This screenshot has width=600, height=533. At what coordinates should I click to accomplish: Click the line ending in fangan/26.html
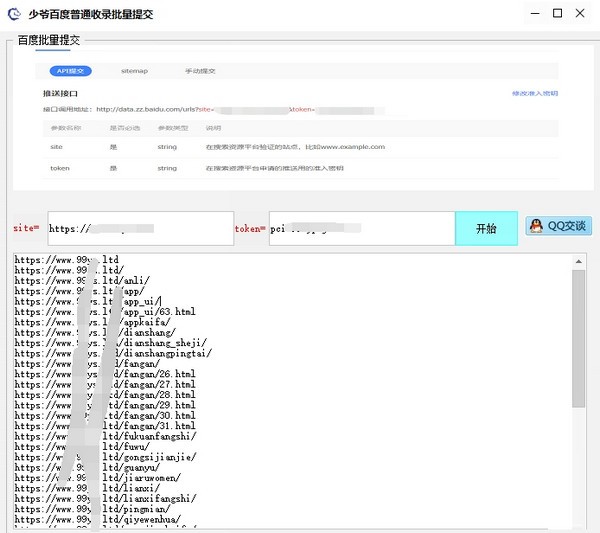click(105, 373)
